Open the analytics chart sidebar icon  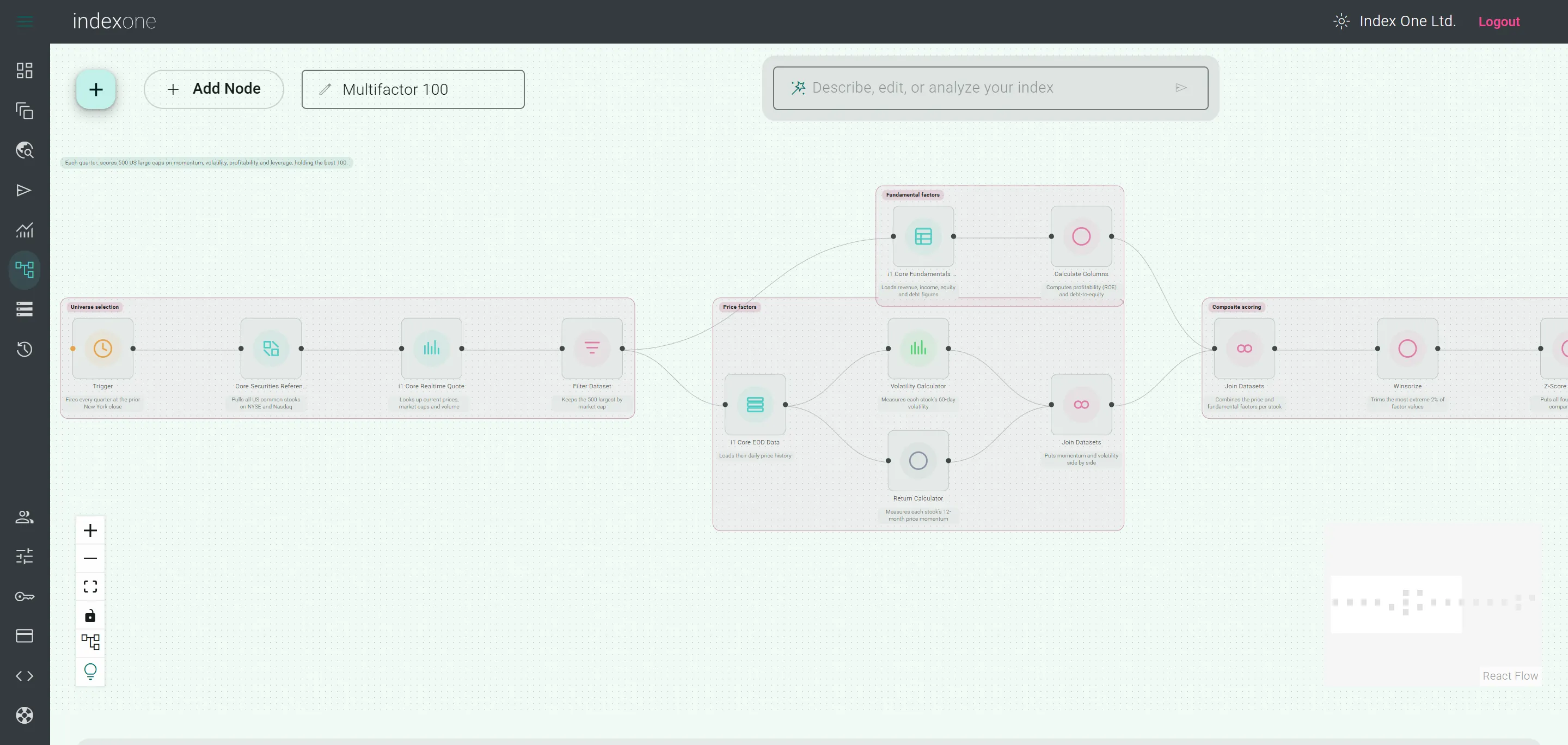[24, 230]
